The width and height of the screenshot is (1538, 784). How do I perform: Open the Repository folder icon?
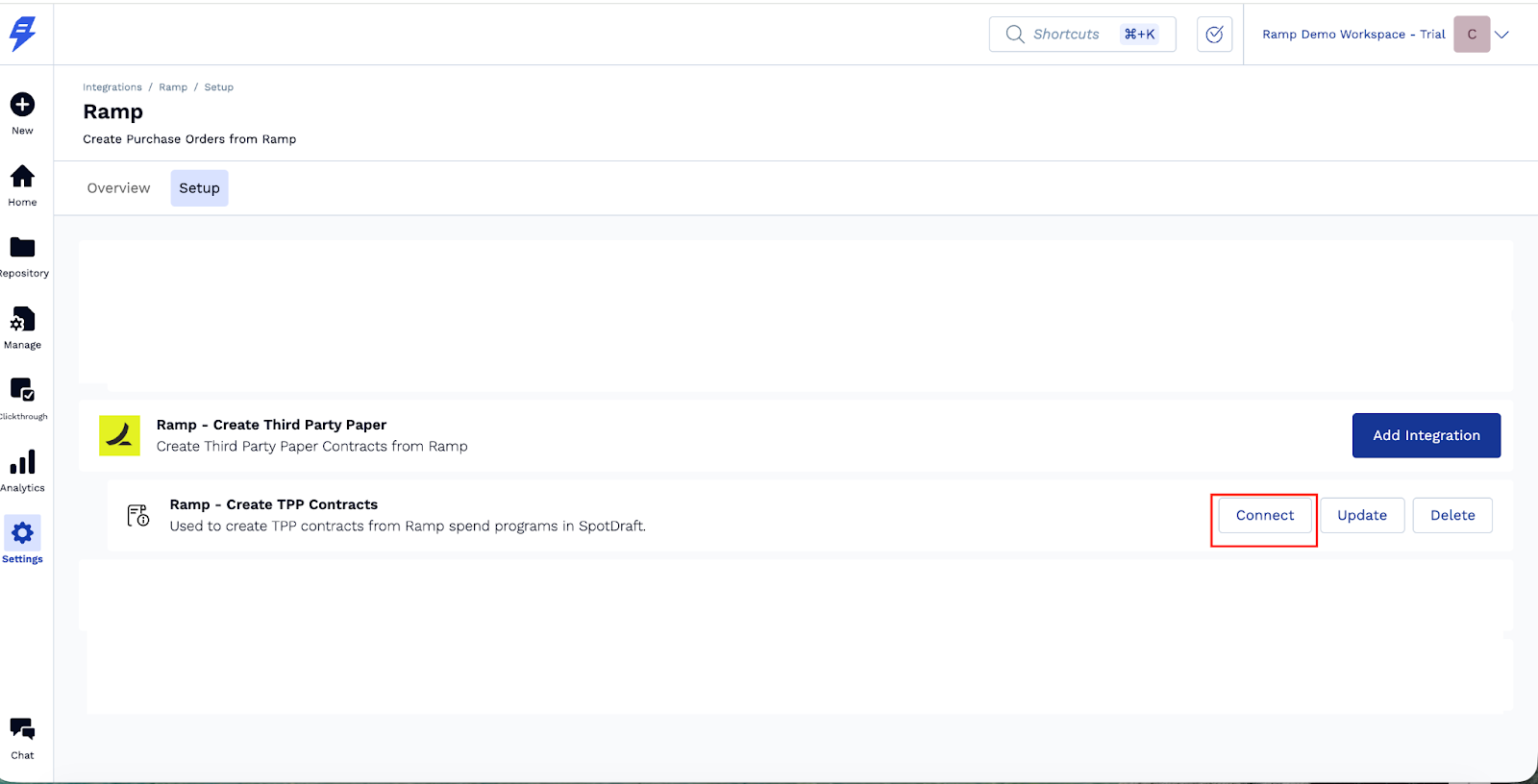(x=22, y=247)
